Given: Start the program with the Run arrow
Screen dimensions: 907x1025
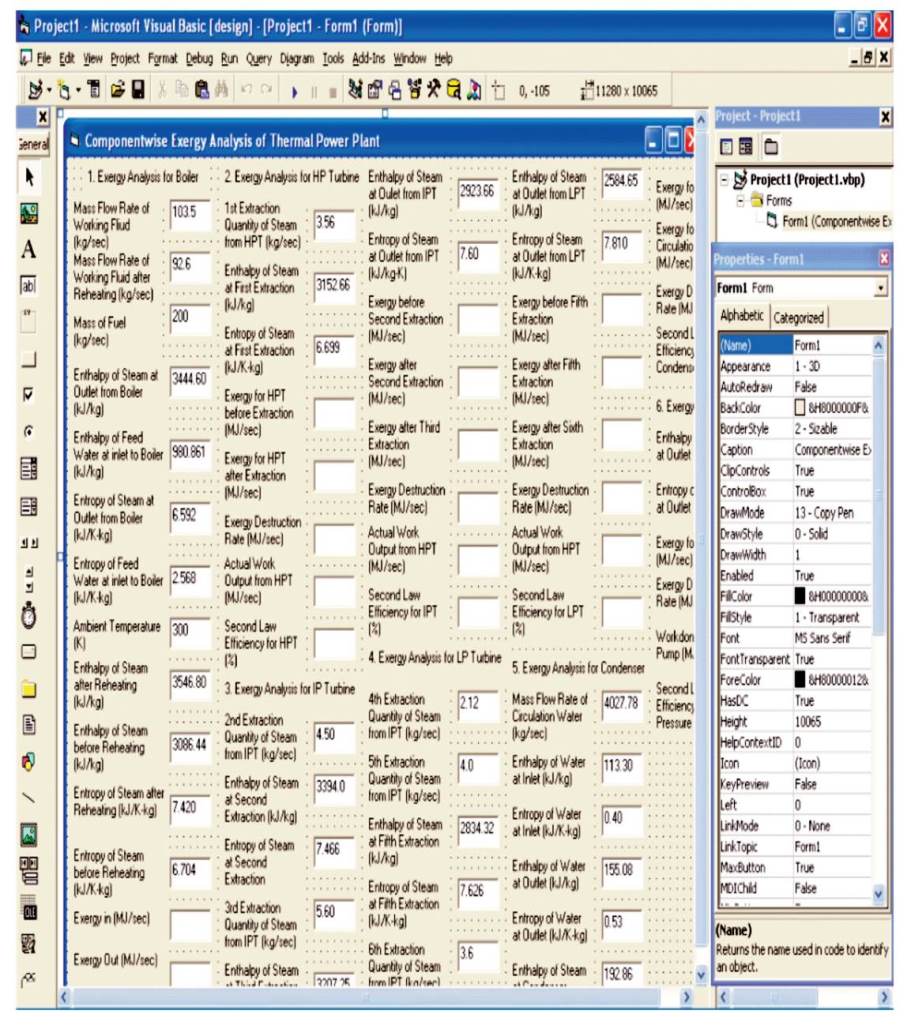Looking at the screenshot, I should pos(294,92).
